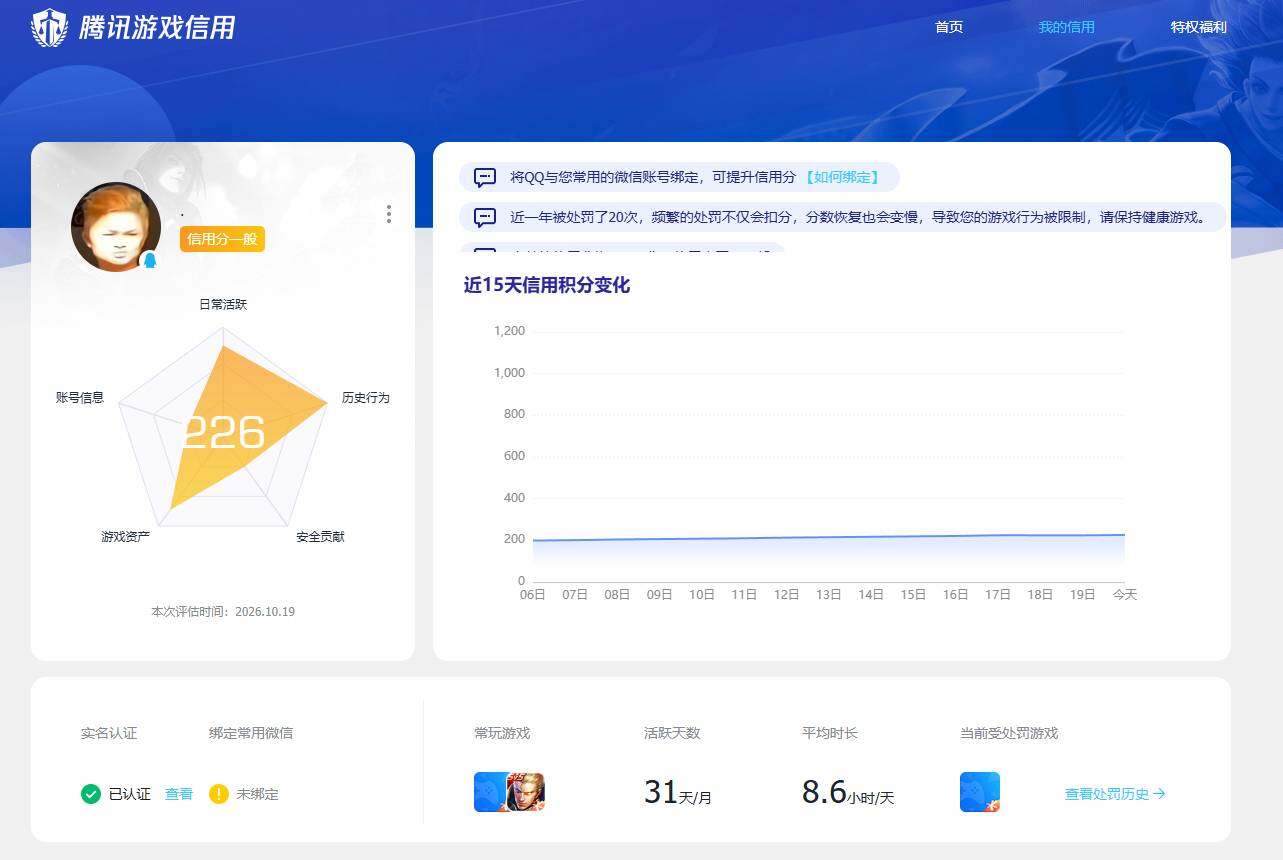Click the green verified checkmark icon

tap(91, 794)
